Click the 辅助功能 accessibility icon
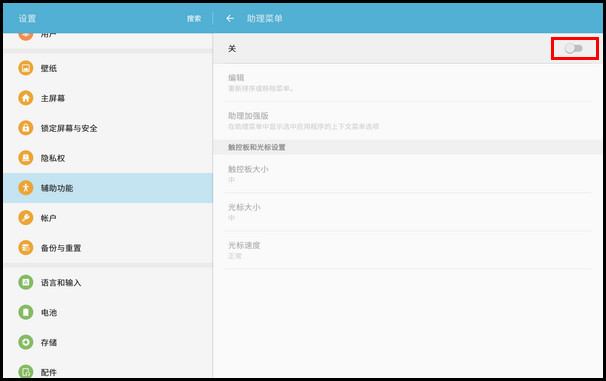606x381 pixels. (26, 188)
